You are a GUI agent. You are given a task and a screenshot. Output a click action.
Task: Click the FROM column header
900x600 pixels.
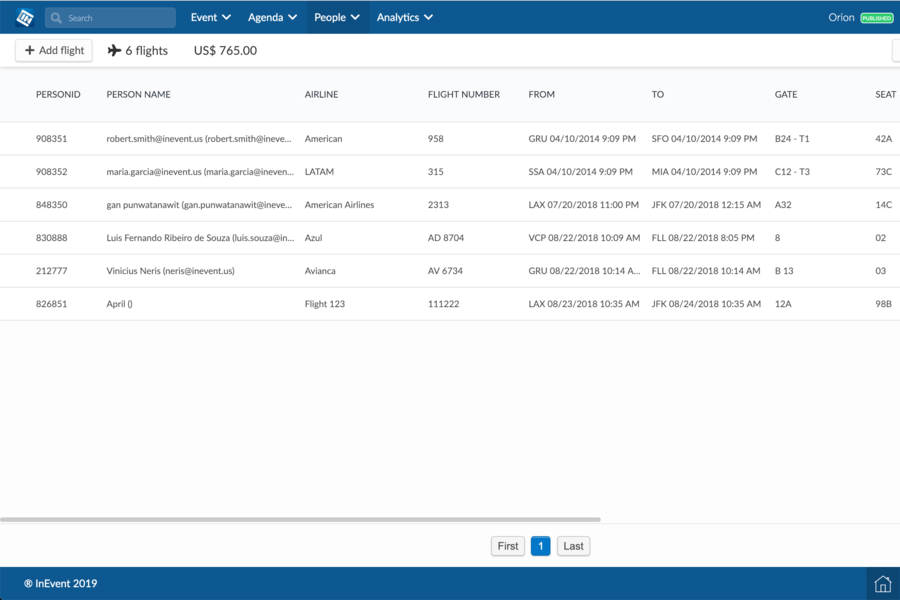coord(541,94)
